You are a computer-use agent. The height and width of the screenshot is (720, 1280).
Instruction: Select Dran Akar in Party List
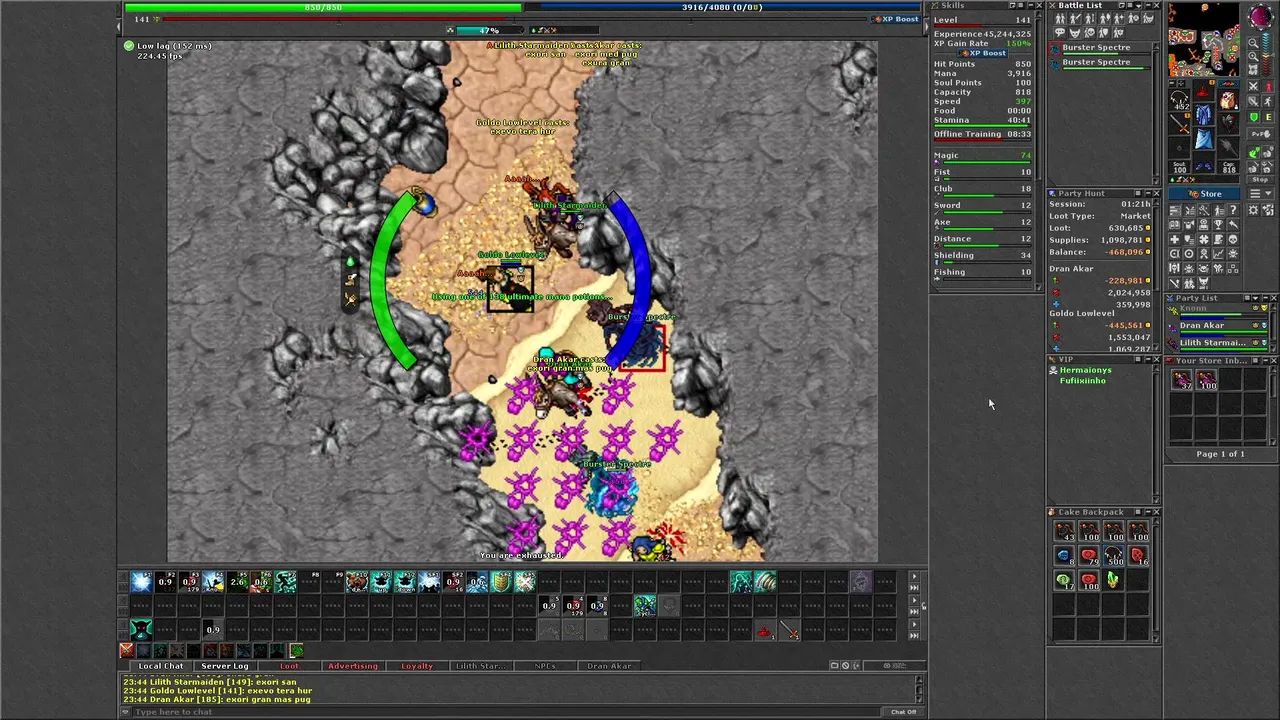click(1217, 327)
